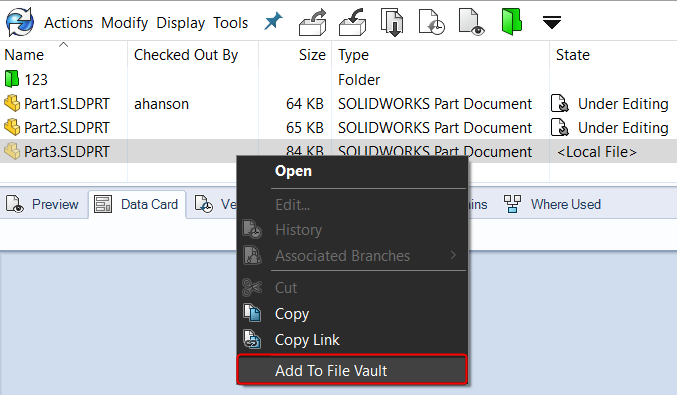Viewport: 677px width, 395px height.
Task: Click the Copy menu item icon
Action: 252,313
